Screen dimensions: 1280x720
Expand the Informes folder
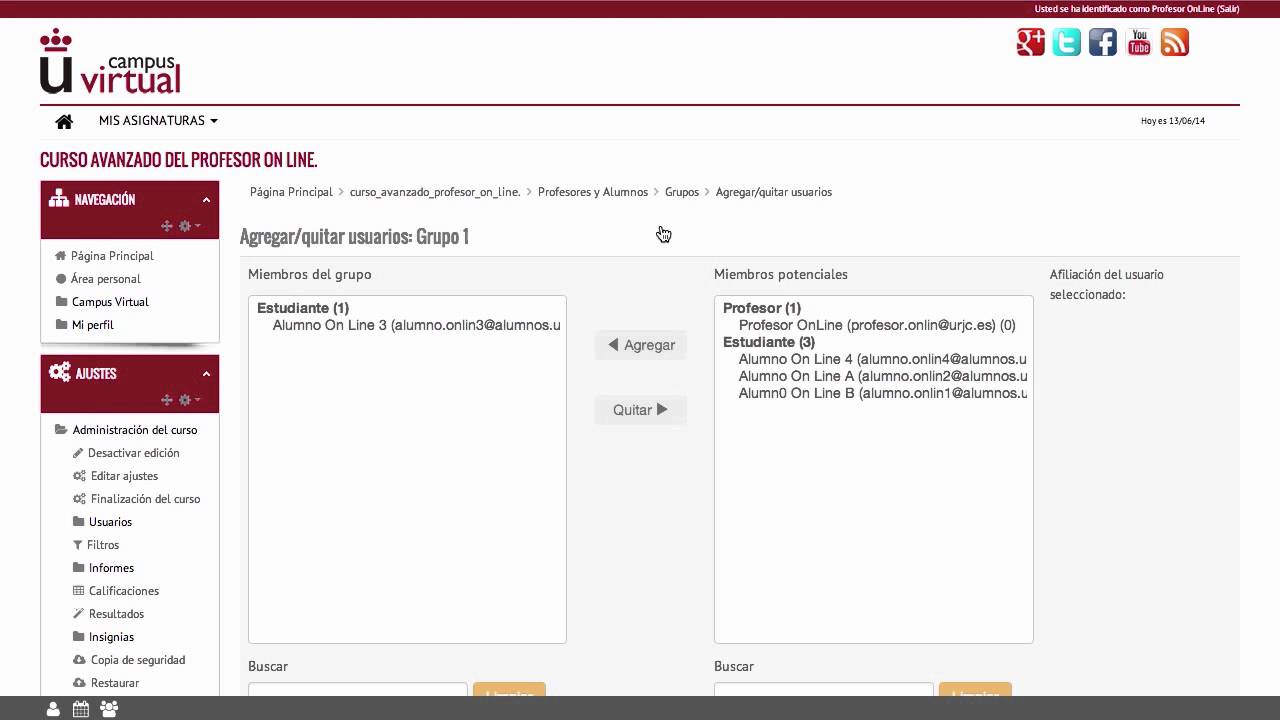click(x=111, y=568)
